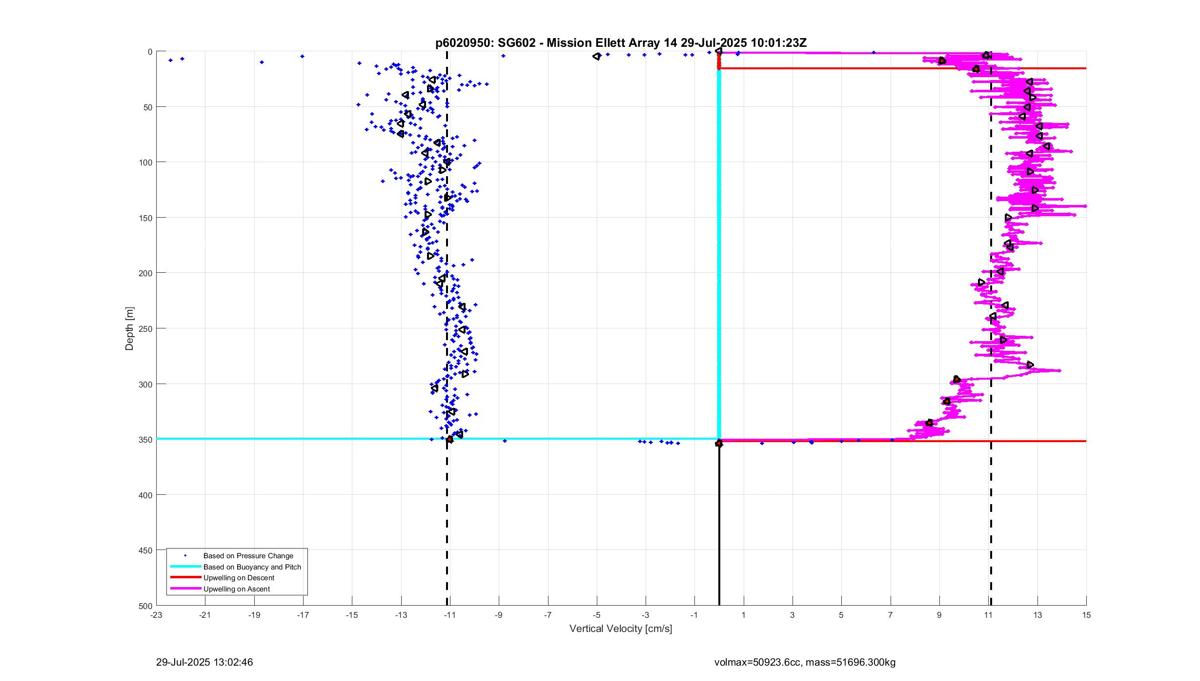The height and width of the screenshot is (681, 1200).
Task: Click x-axis tick label '-9'
Action: click(x=499, y=615)
